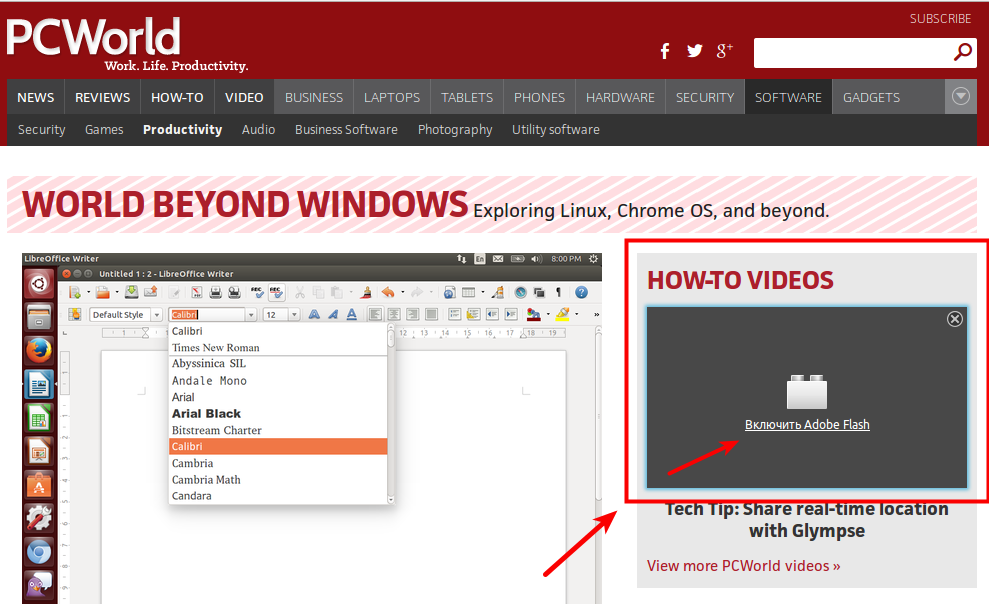Expand the PCWorld navigation more arrow
The image size is (989, 608).
(961, 96)
